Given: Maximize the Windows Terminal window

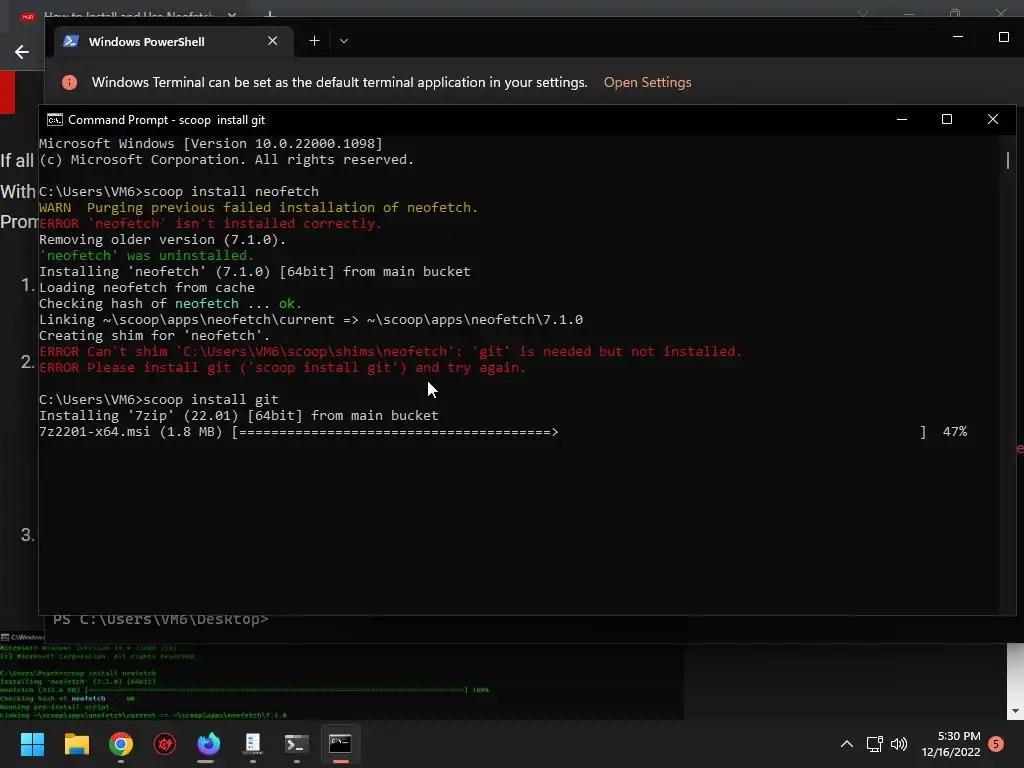Looking at the screenshot, I should tap(1004, 37).
